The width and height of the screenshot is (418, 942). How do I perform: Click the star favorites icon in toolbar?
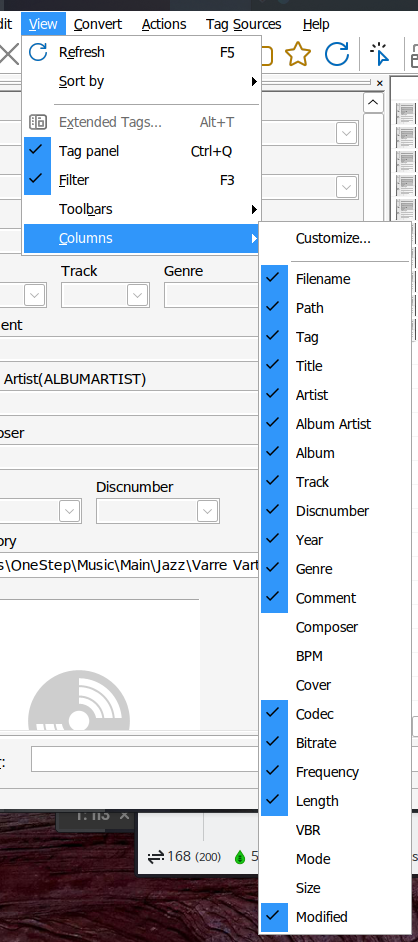click(x=298, y=55)
